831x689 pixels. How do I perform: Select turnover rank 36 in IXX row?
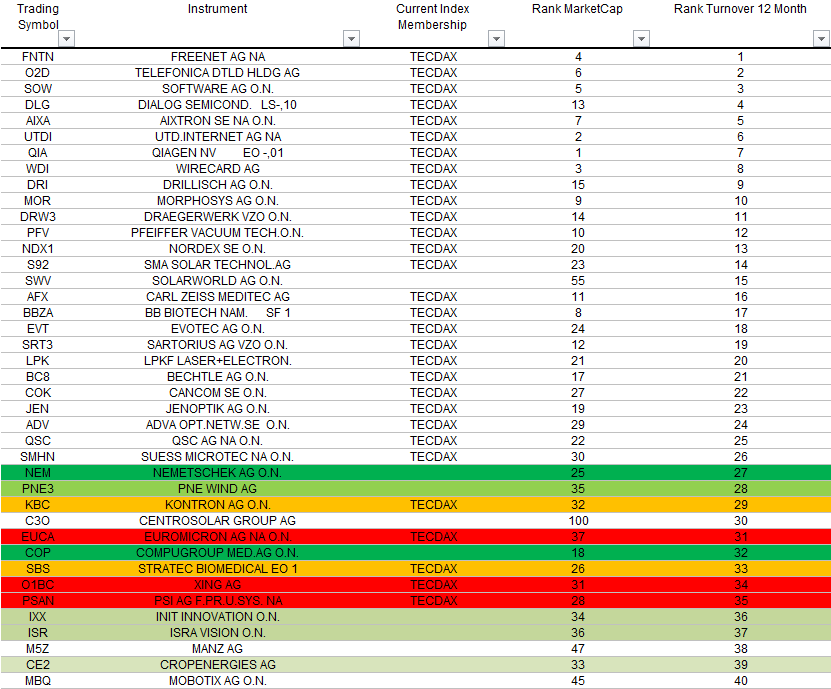tap(740, 616)
